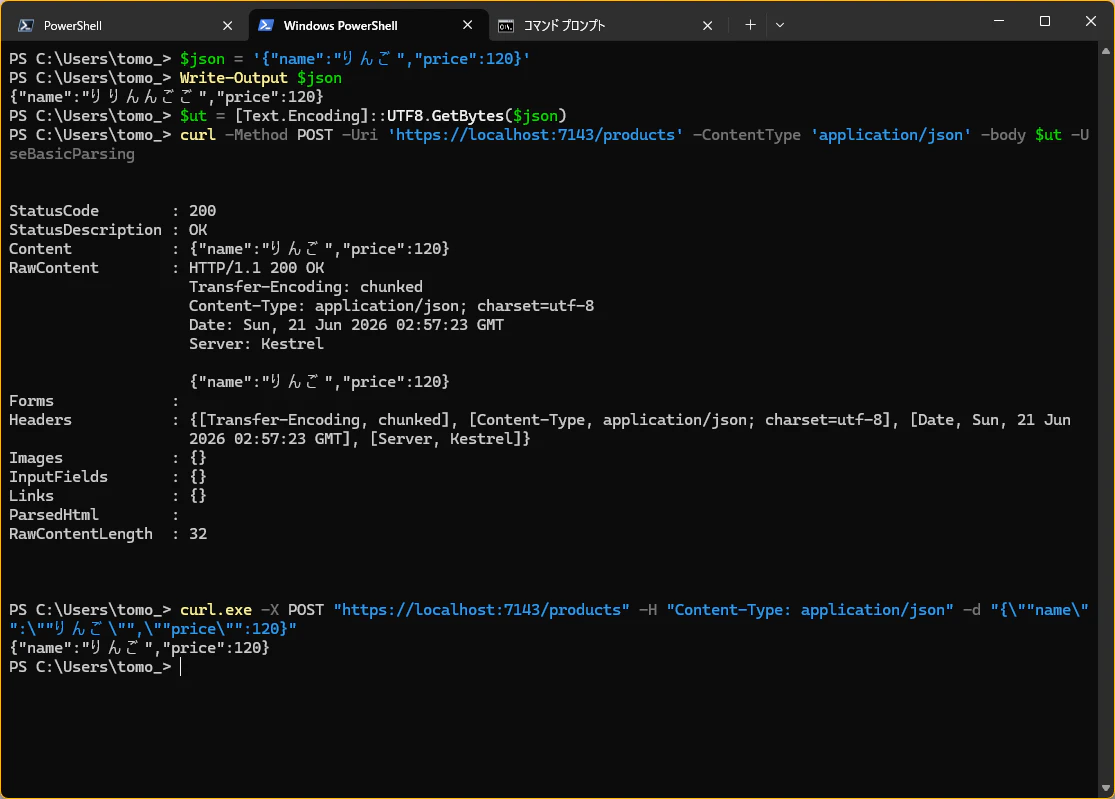Click the 'Content-Type: application/json; charset=utf-8' line

click(x=391, y=306)
